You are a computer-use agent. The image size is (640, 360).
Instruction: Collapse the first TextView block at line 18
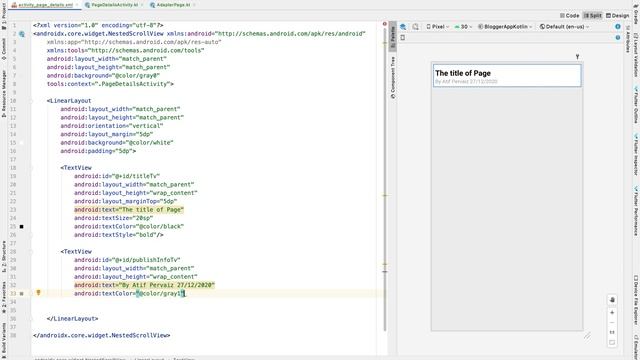tap(31, 168)
